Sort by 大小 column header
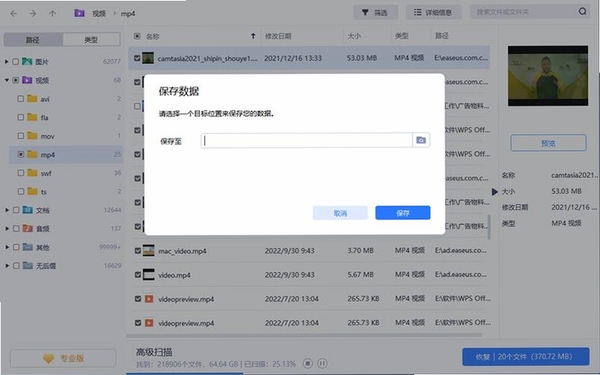 pyautogui.click(x=354, y=36)
